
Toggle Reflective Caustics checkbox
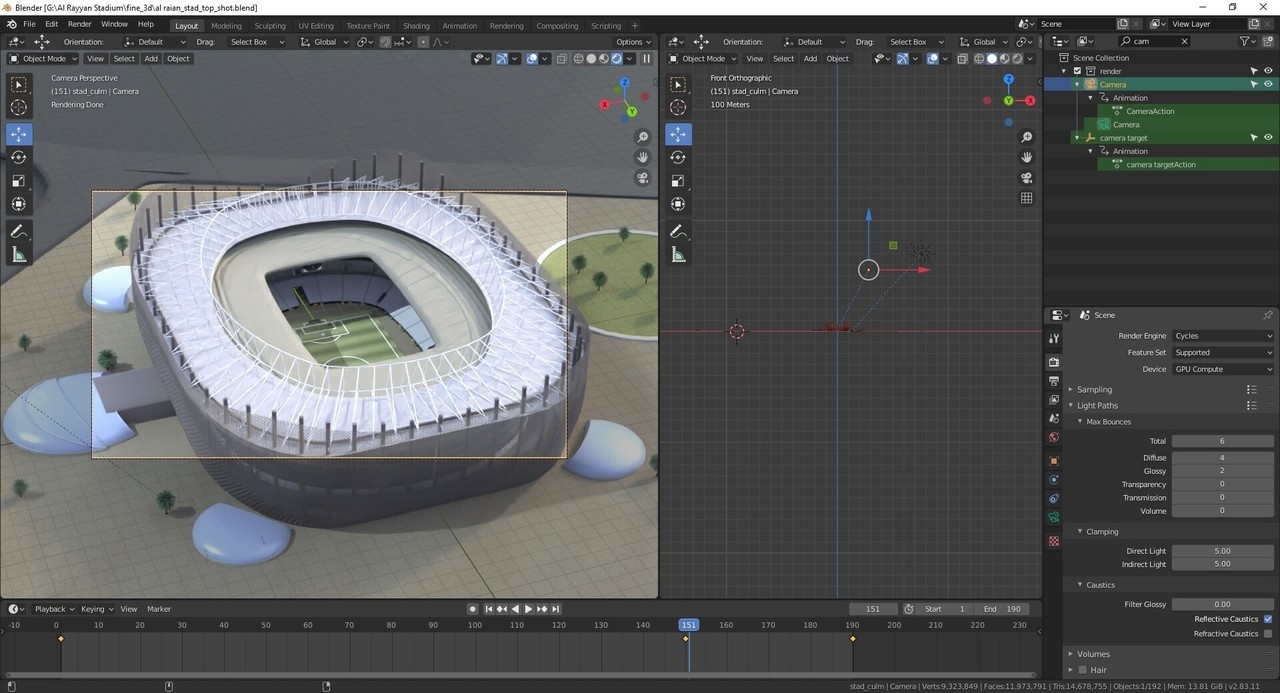coord(1268,619)
